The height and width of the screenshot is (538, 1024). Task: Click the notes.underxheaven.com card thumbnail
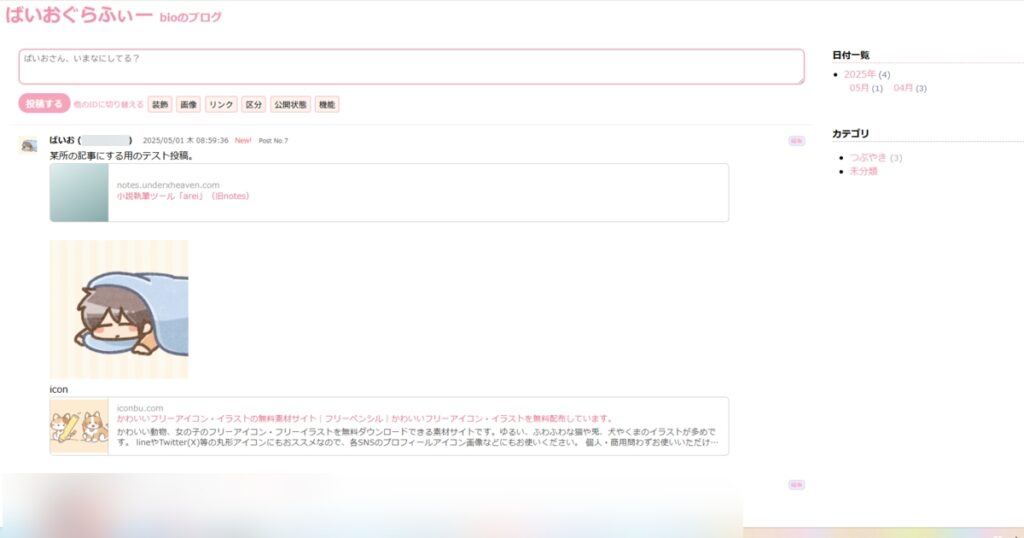[79, 192]
